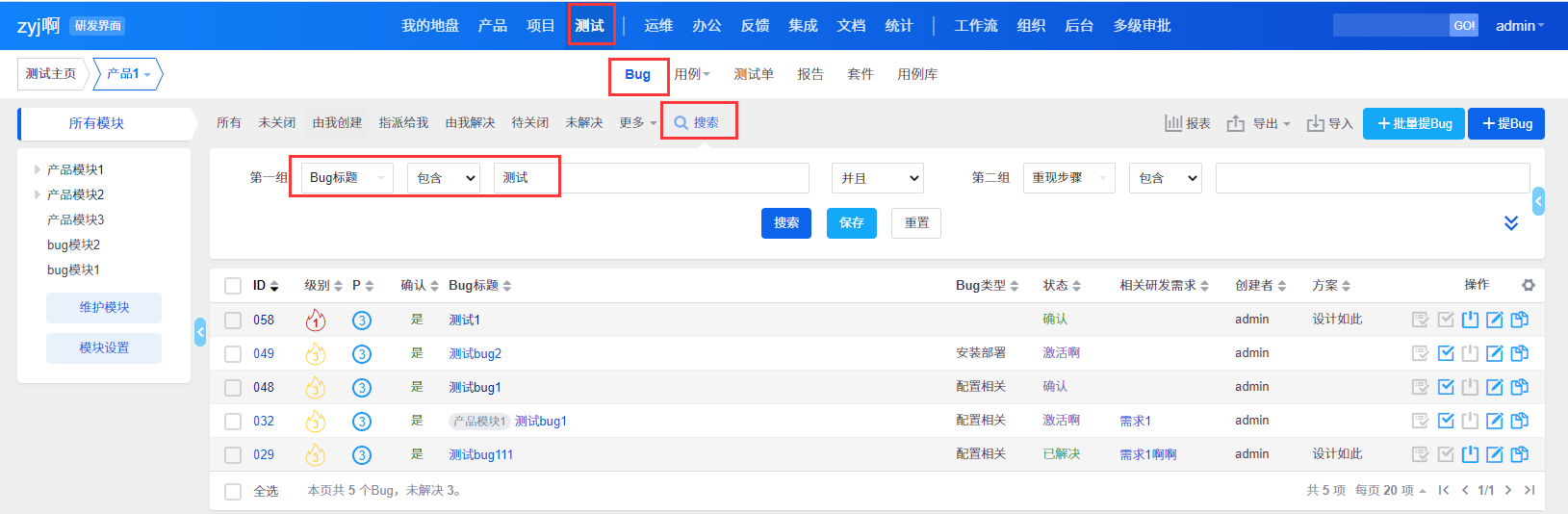Click the 保存 save query button
Image resolution: width=1568 pixels, height=514 pixels.
852,223
